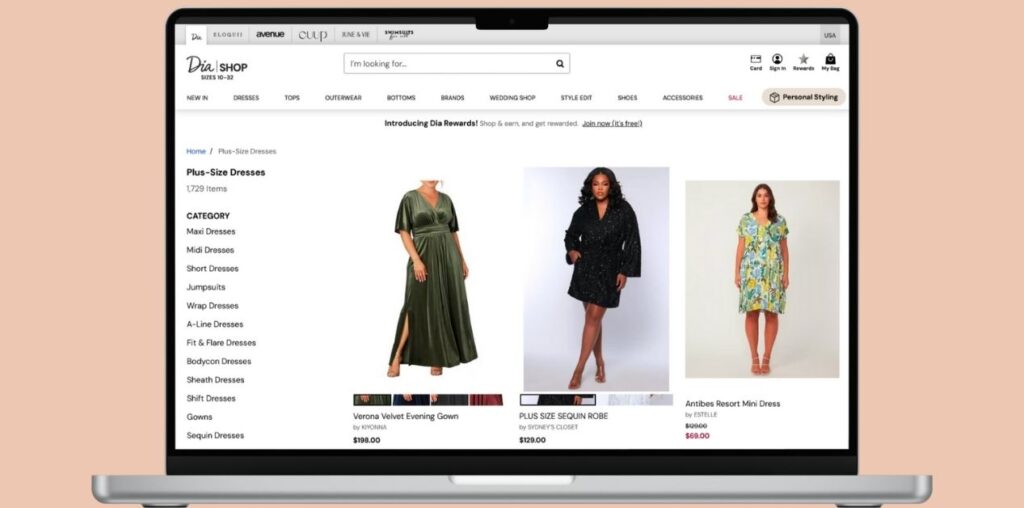Image resolution: width=1024 pixels, height=508 pixels.
Task: Click the Dia Shop logo
Action: pyautogui.click(x=217, y=67)
